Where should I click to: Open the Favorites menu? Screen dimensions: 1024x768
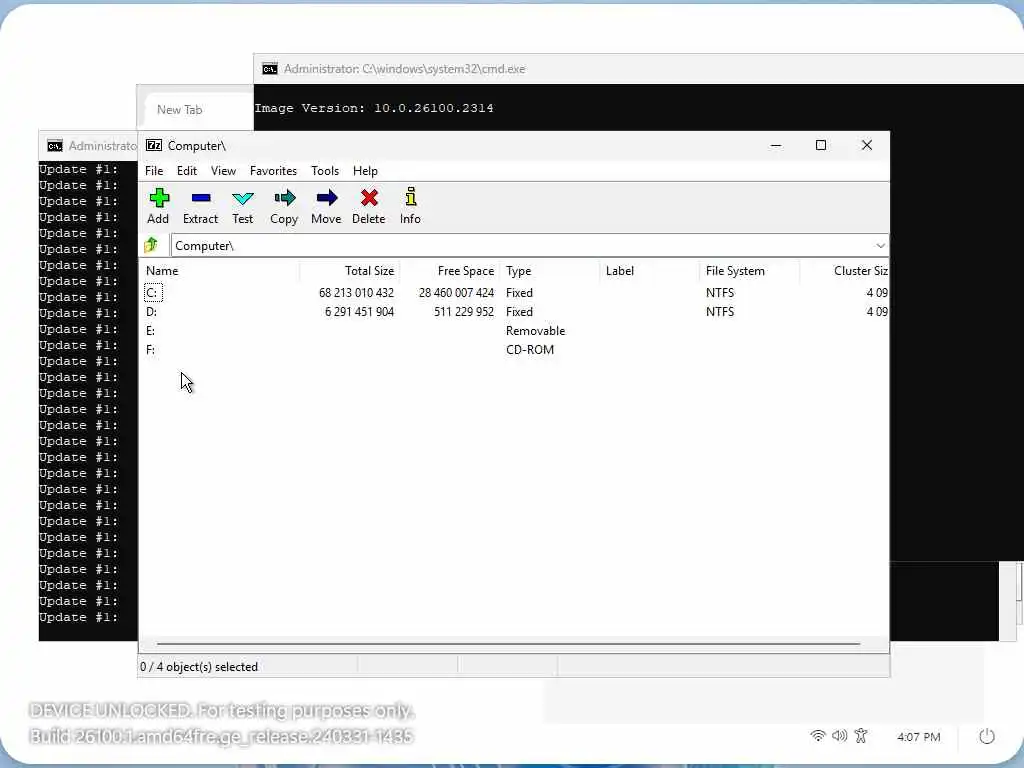coord(273,170)
